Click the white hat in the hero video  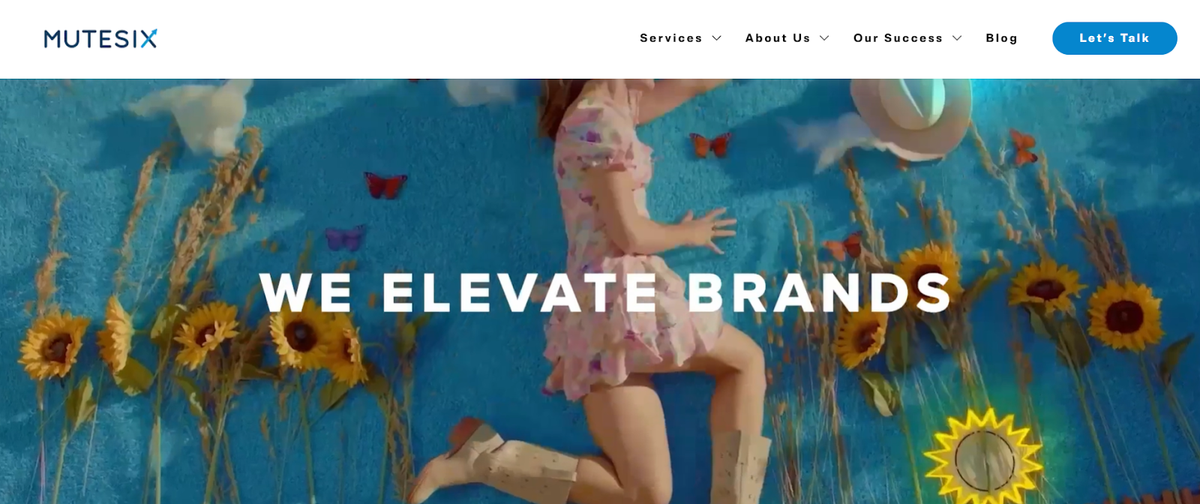(910, 115)
